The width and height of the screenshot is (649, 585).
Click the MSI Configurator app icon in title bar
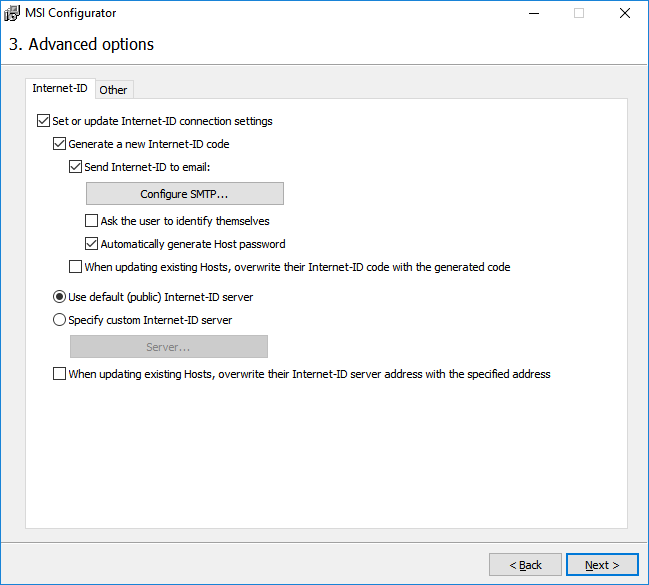pyautogui.click(x=12, y=14)
